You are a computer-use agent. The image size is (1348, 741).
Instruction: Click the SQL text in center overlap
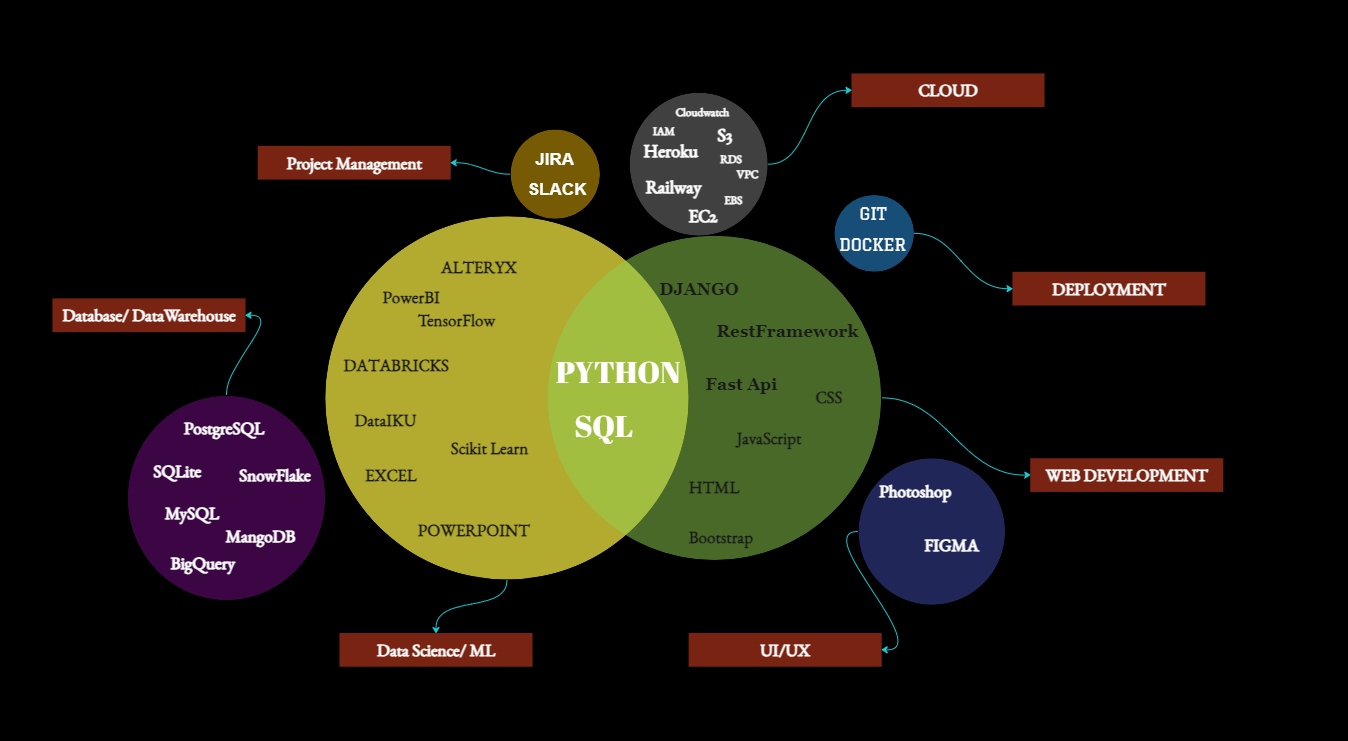coord(603,427)
